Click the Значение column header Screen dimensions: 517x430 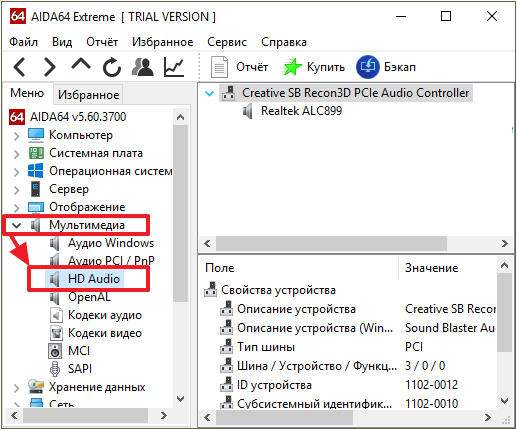(431, 268)
